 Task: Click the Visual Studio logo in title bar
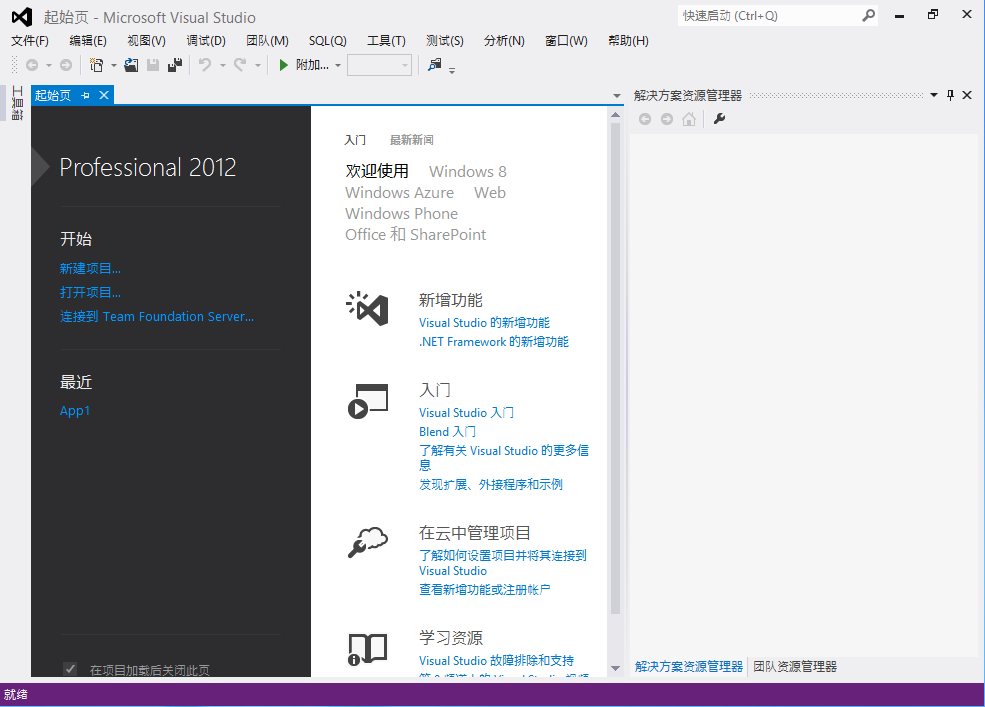[21, 17]
